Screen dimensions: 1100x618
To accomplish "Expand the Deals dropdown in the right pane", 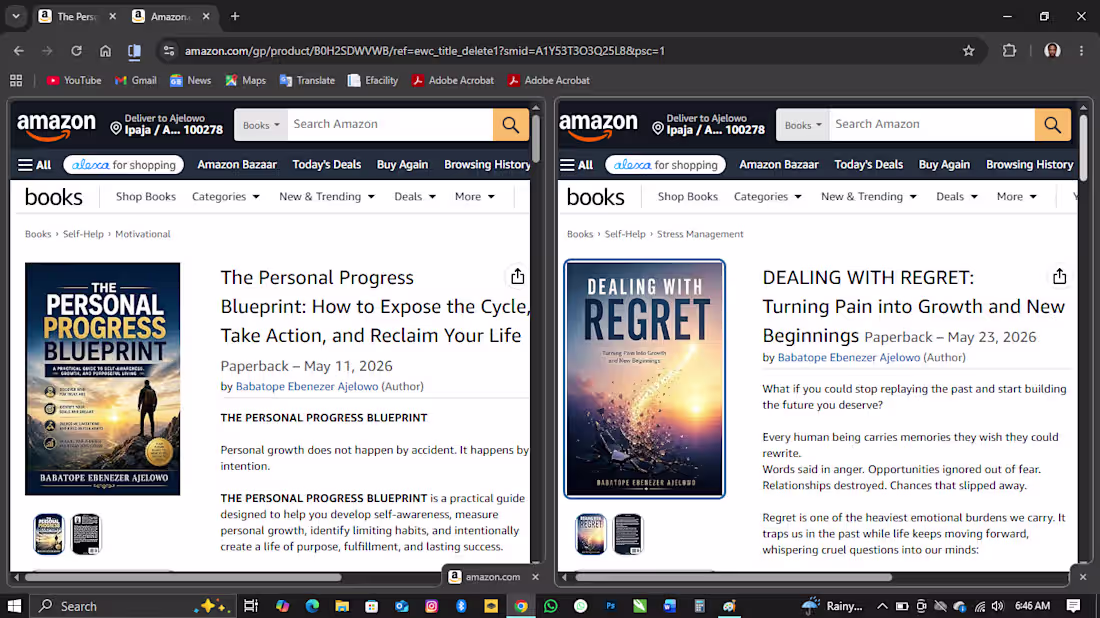I will coord(957,196).
